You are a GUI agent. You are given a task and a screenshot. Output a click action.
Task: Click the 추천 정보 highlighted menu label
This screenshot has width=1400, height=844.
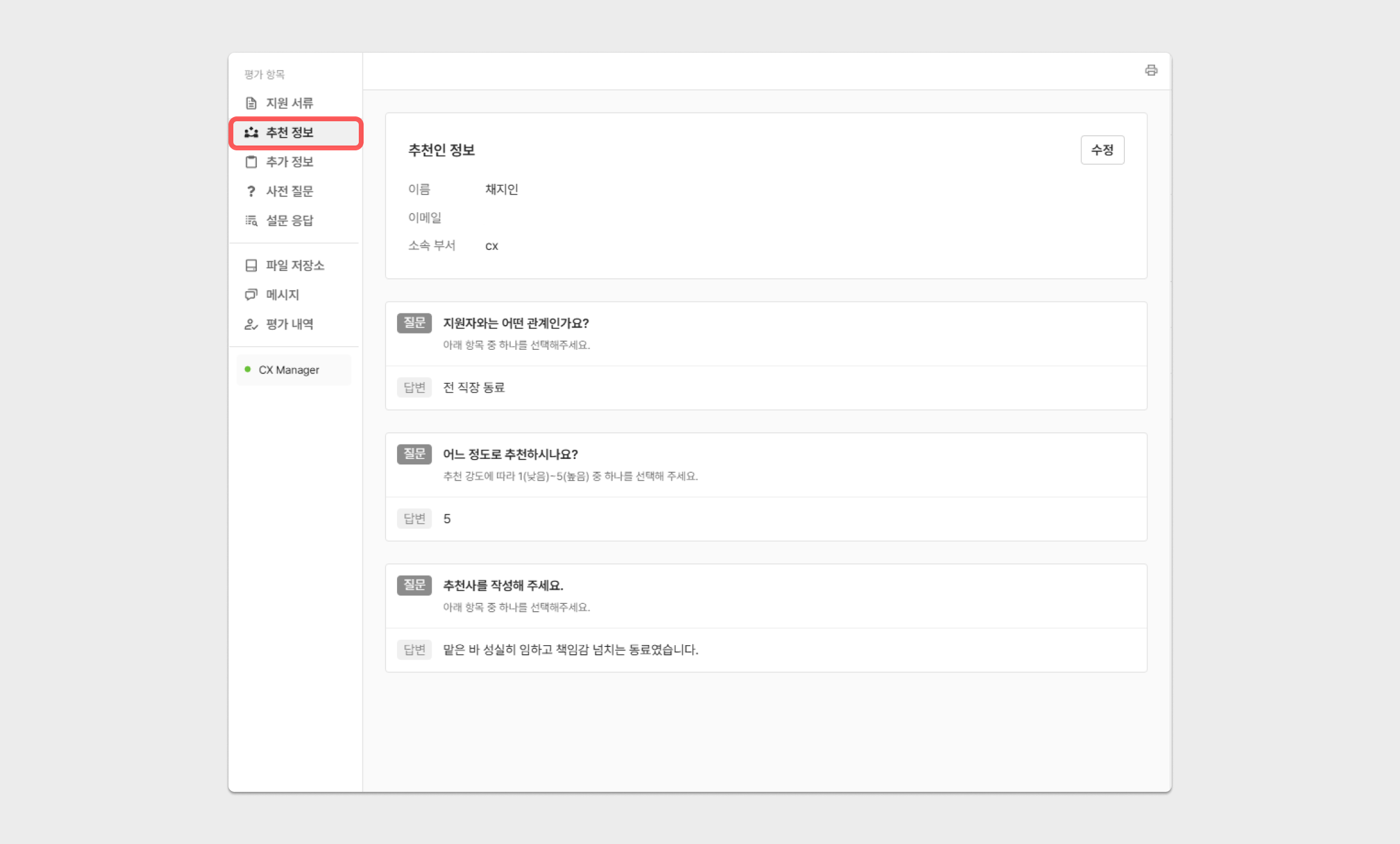pos(290,132)
